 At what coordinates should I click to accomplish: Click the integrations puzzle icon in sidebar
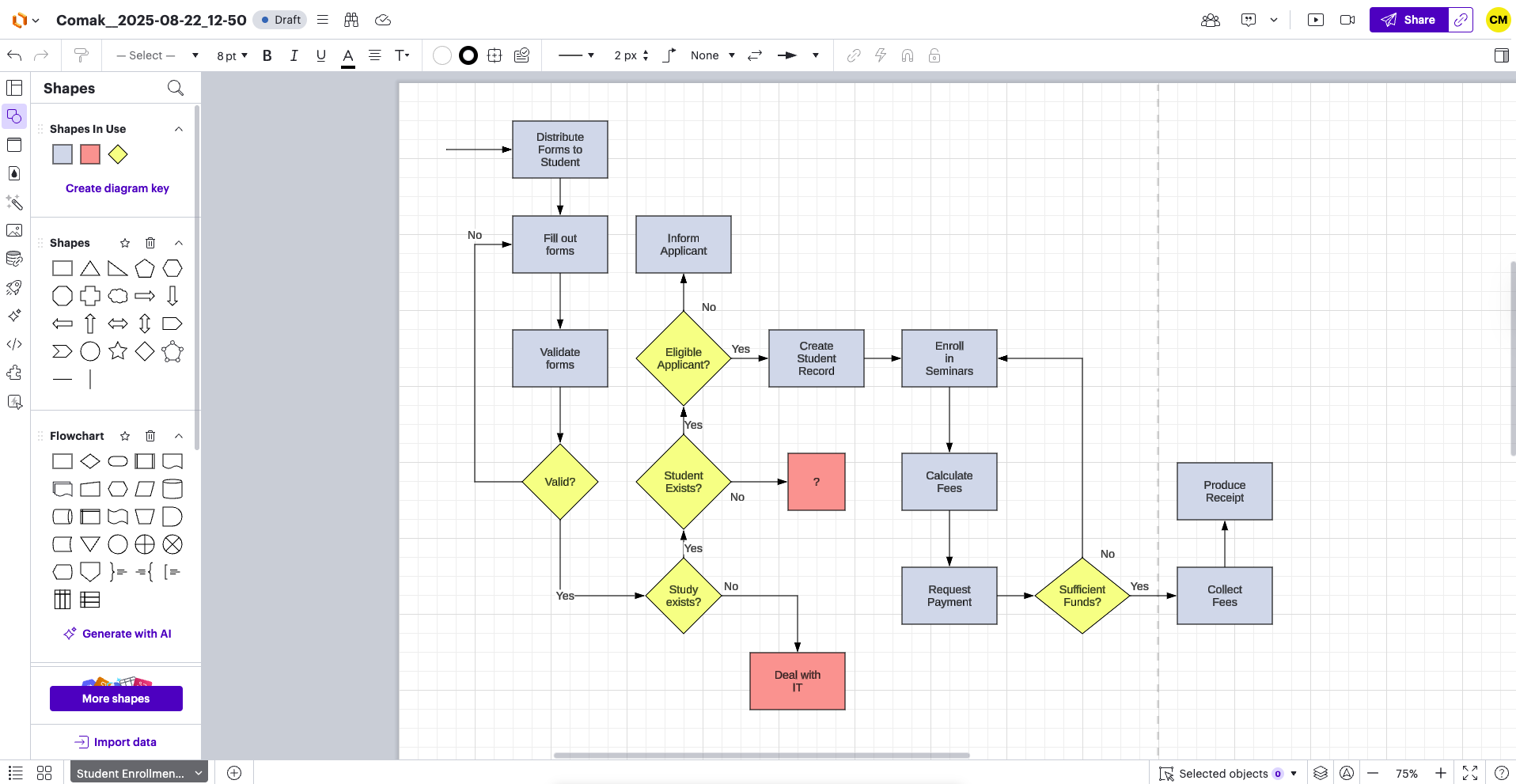[x=14, y=373]
